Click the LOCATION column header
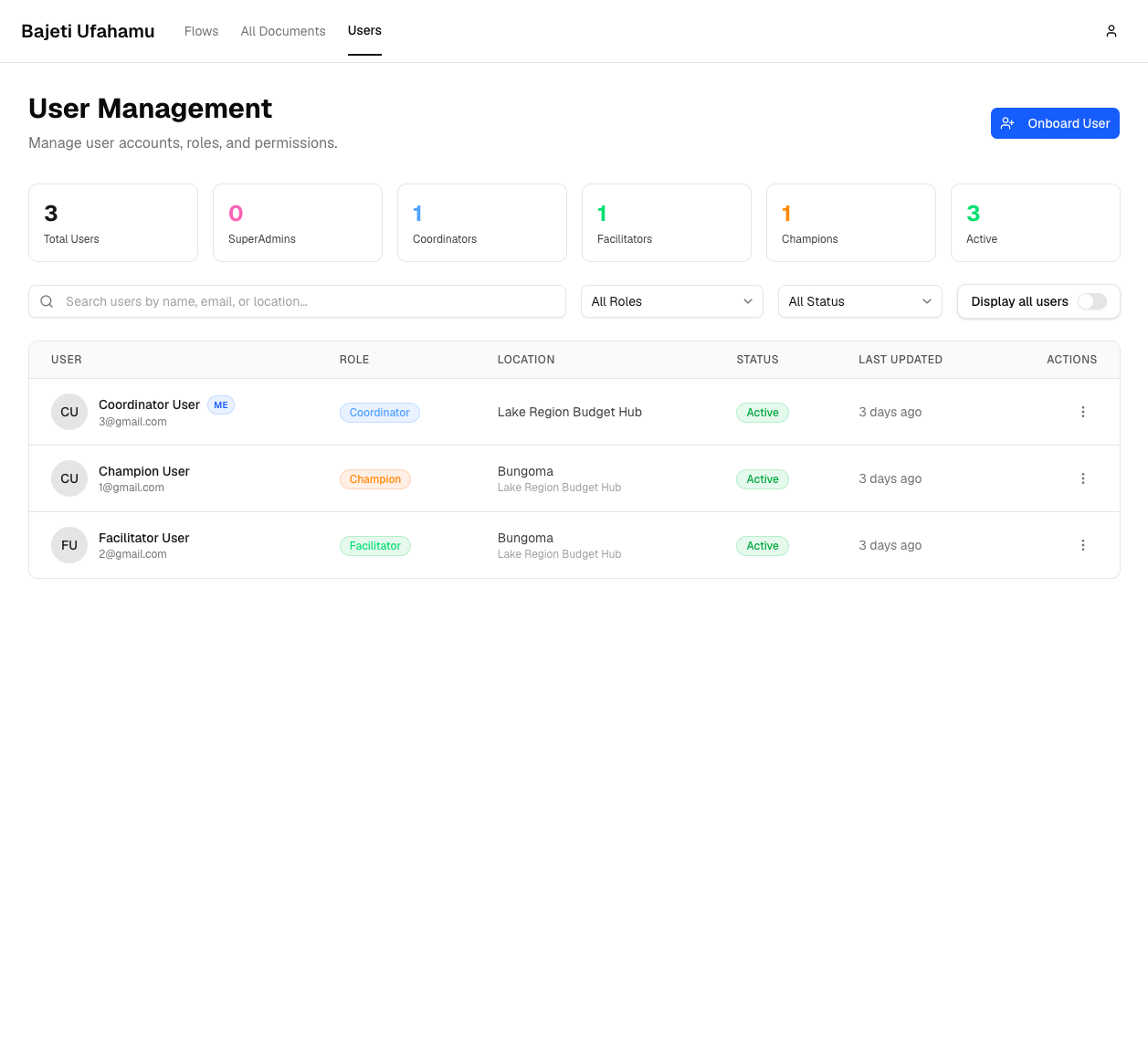Screen dimensions: 1148x1050 pos(526,360)
